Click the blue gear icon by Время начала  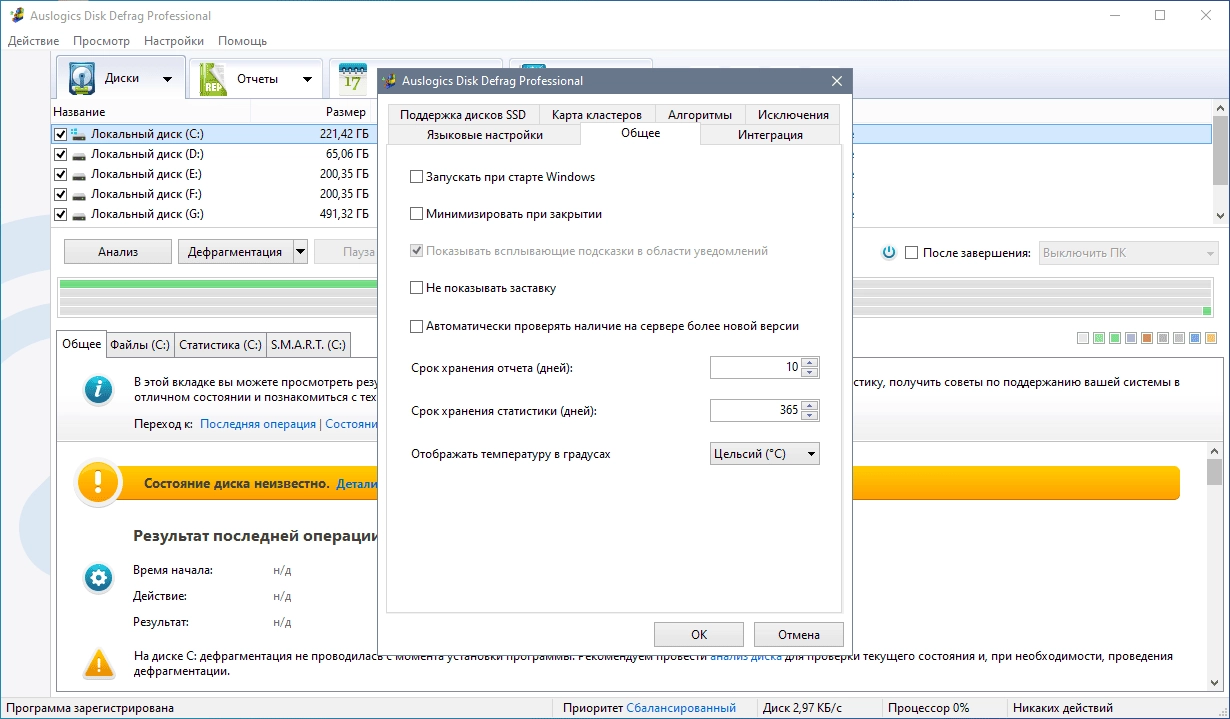[x=98, y=577]
